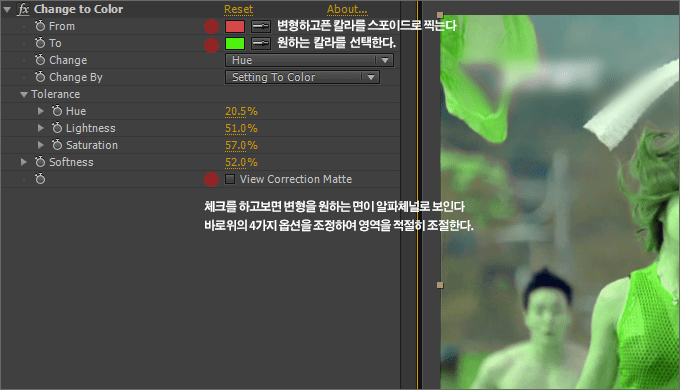Click Reset for Change to Color
Viewport: 680px width, 390px height.
239,9
